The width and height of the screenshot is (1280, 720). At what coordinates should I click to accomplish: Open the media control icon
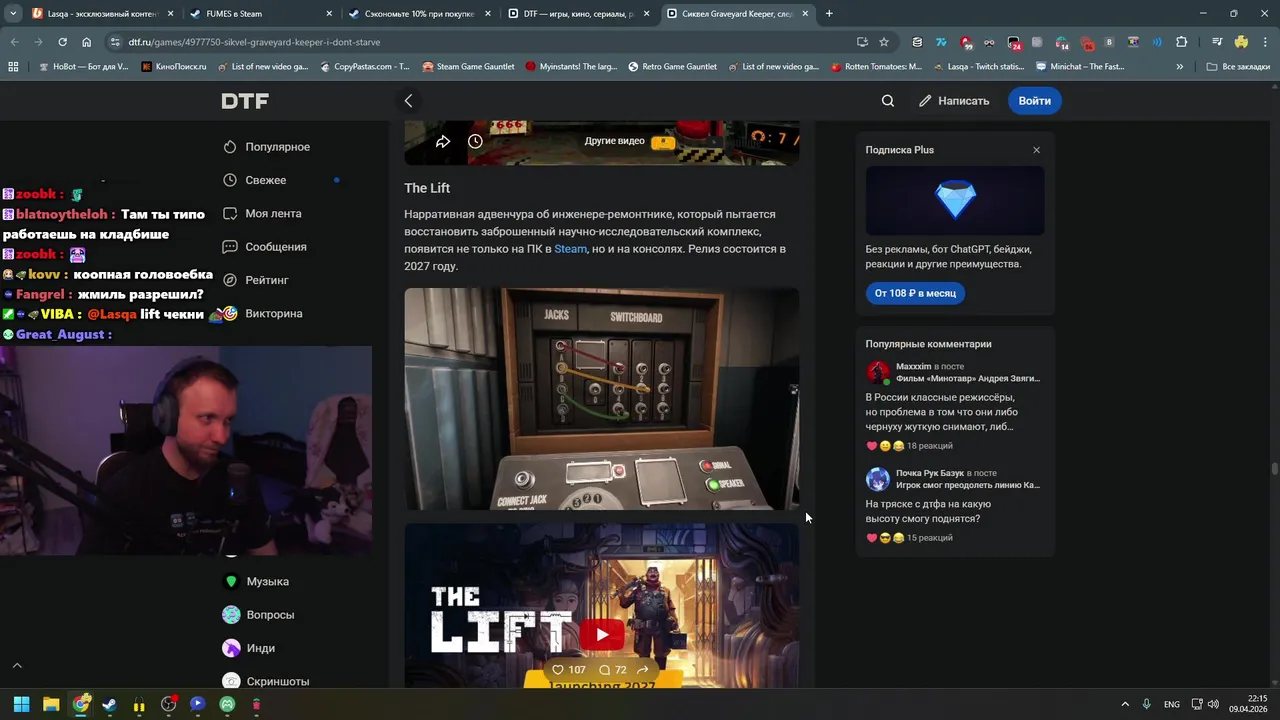[x=1216, y=42]
